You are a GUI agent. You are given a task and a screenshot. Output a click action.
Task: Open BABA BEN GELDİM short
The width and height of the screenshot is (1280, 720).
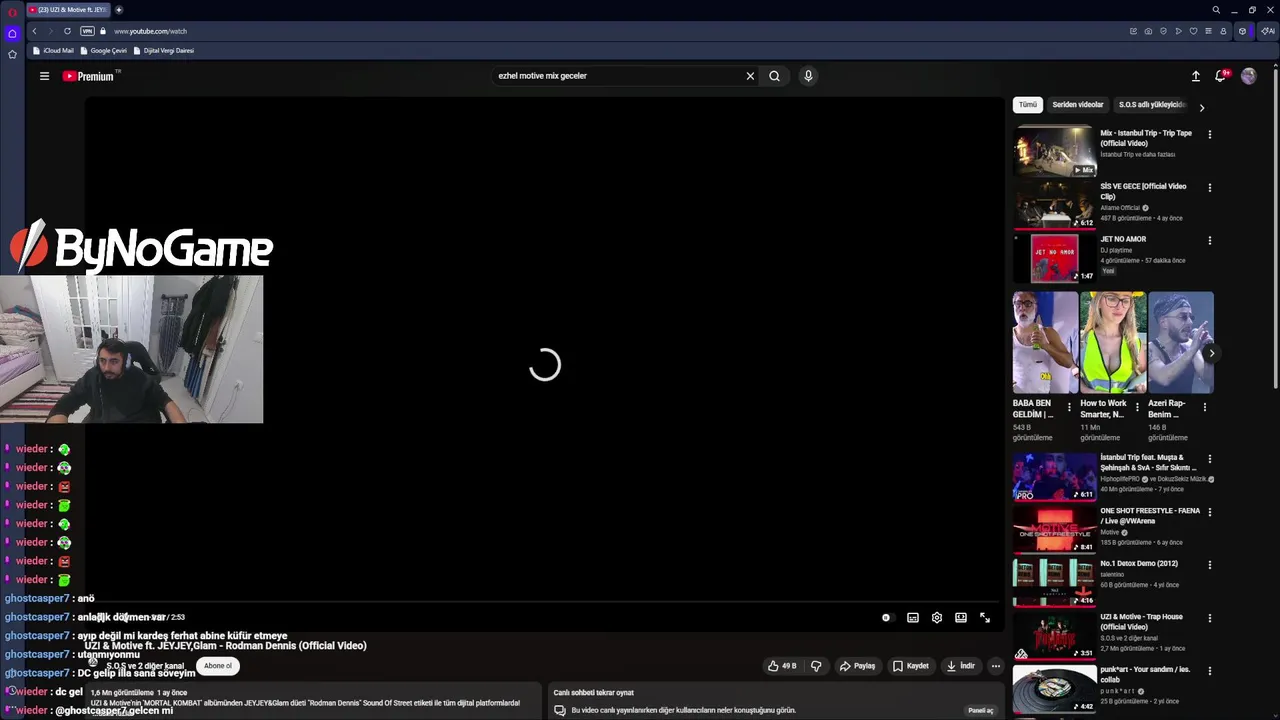[x=1045, y=342]
